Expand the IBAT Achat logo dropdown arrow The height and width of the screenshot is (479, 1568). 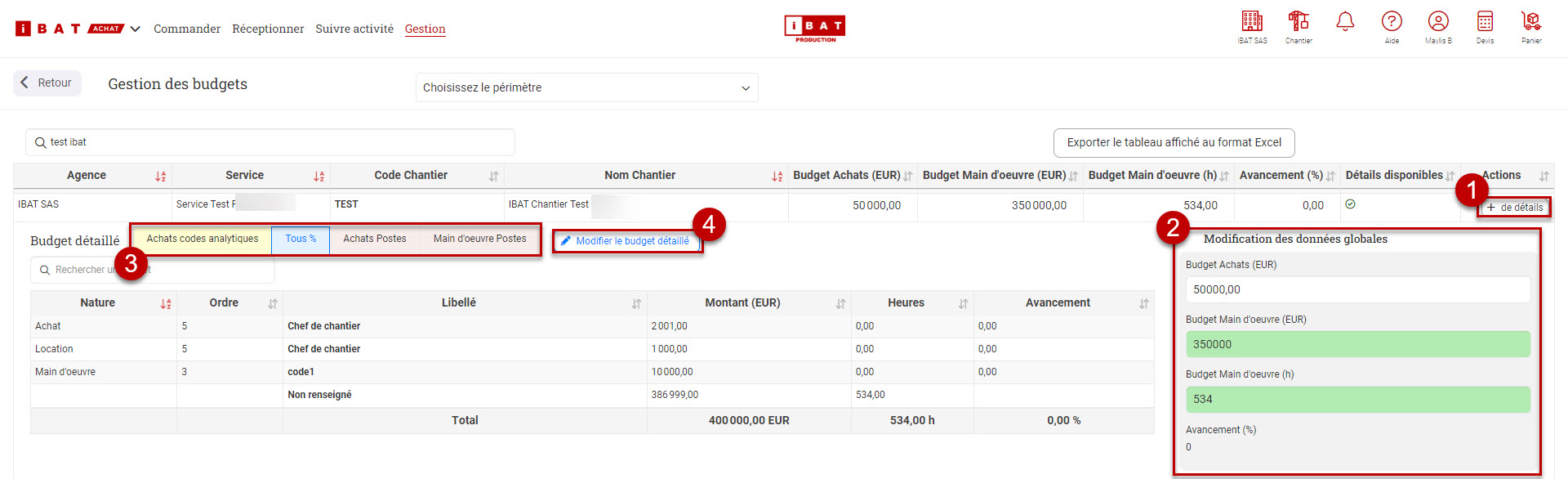click(x=136, y=29)
